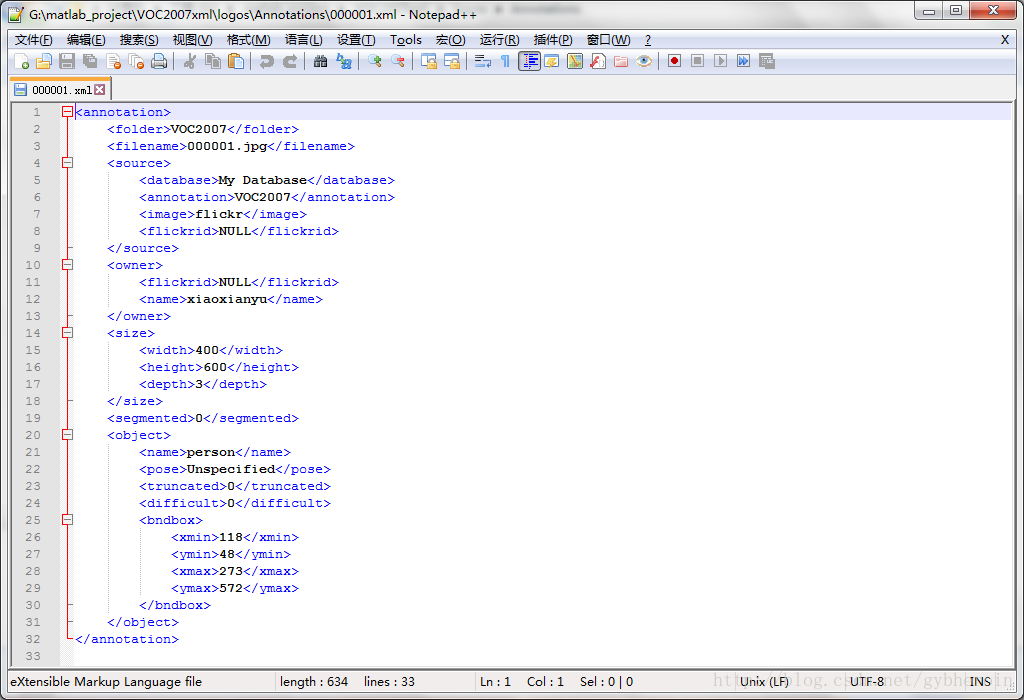Click the INS insert mode indicator
This screenshot has width=1024, height=700.
point(980,682)
